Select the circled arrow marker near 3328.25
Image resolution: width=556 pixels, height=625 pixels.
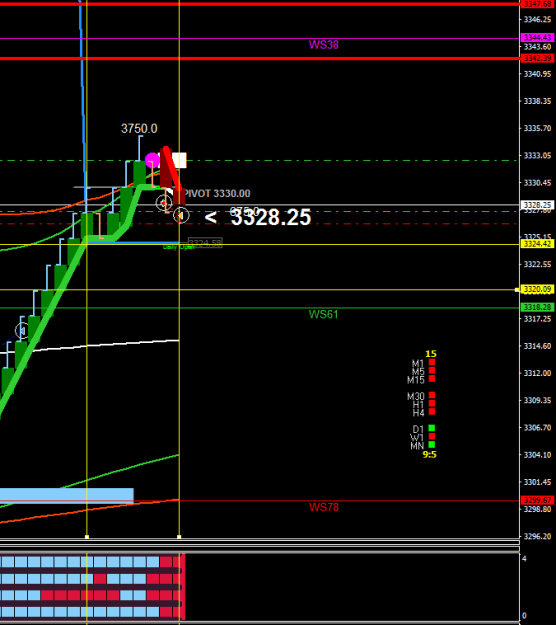point(181,216)
